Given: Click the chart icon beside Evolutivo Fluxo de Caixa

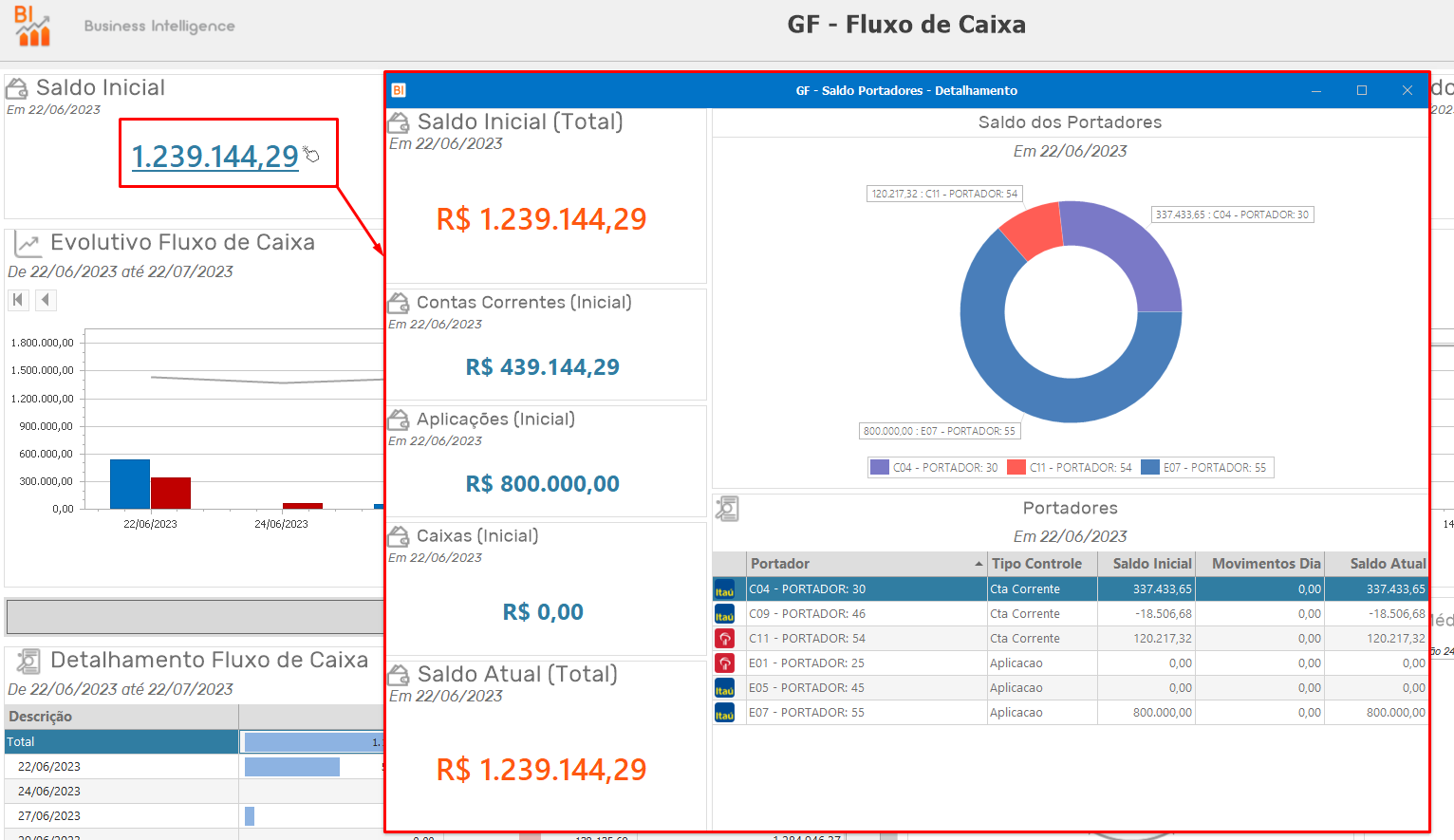Looking at the screenshot, I should tap(28, 244).
